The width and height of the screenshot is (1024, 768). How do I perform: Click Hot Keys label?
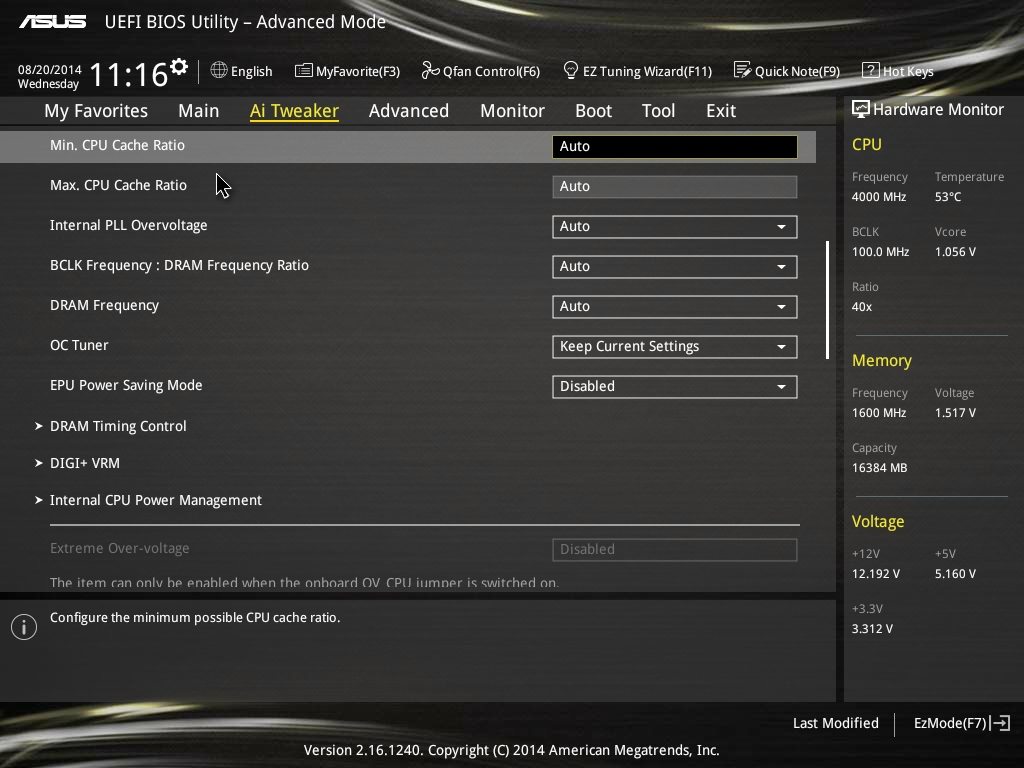(x=908, y=71)
